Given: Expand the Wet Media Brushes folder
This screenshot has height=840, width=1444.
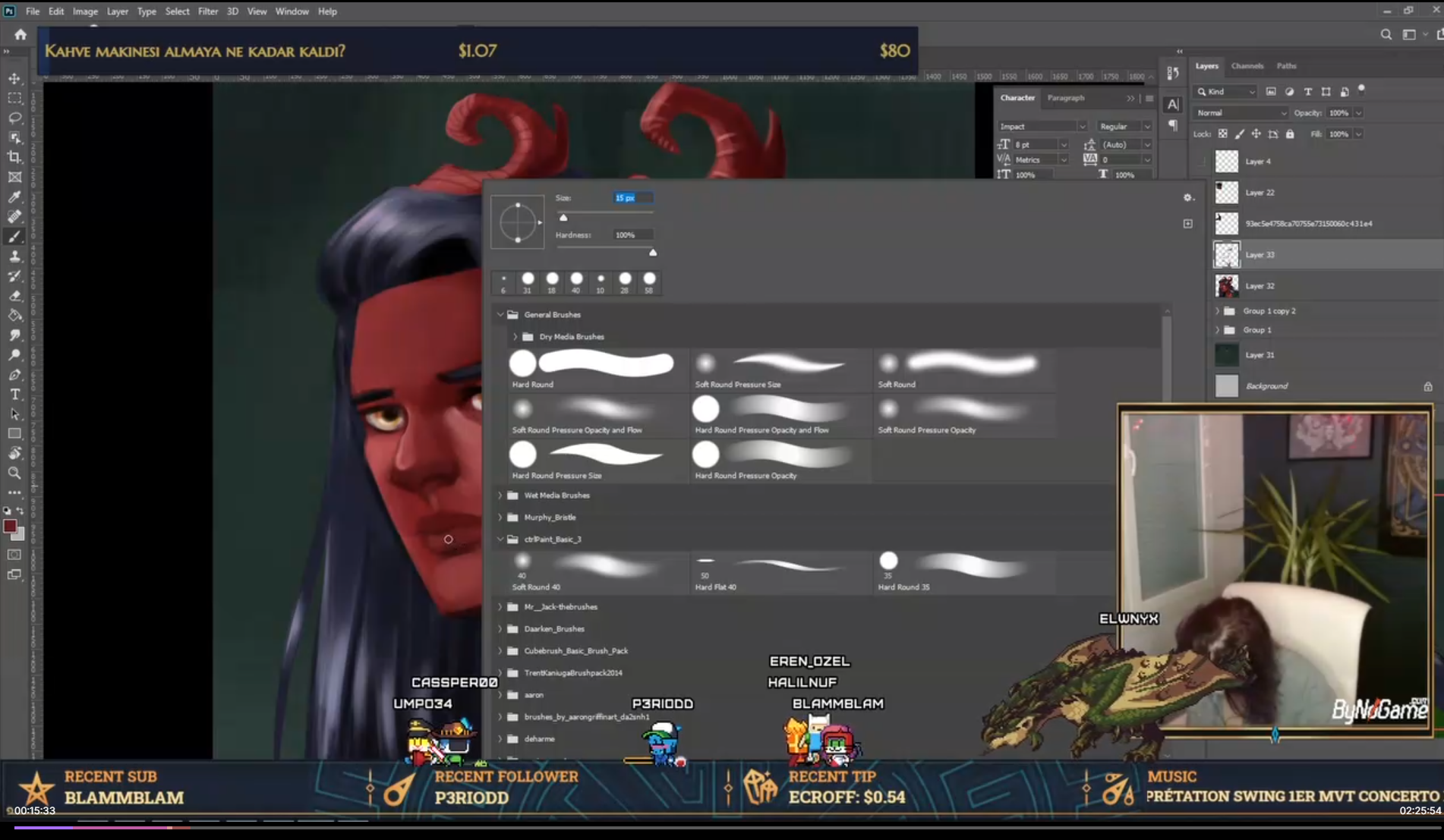Looking at the screenshot, I should pyautogui.click(x=500, y=496).
